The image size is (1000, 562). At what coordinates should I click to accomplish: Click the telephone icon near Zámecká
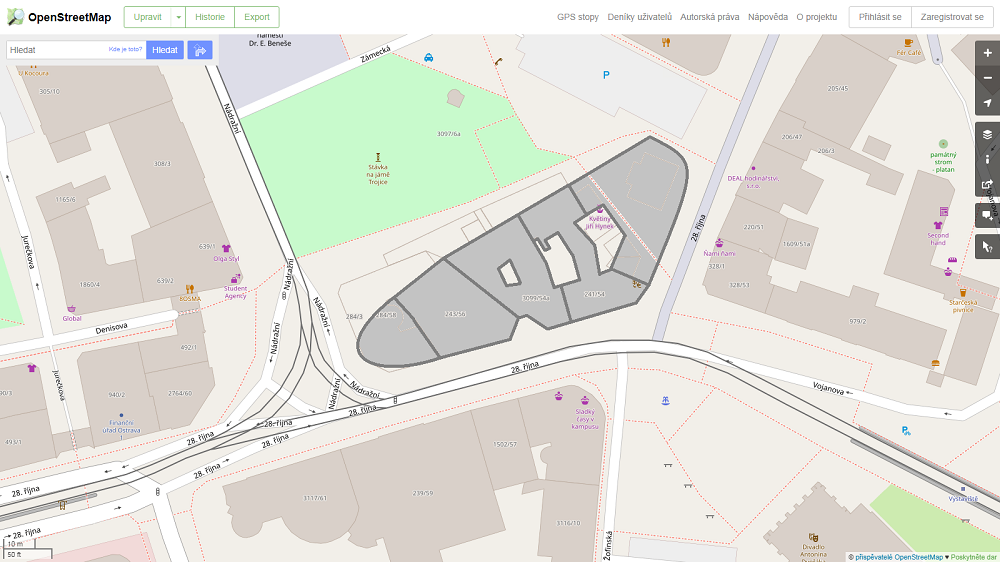[x=498, y=62]
